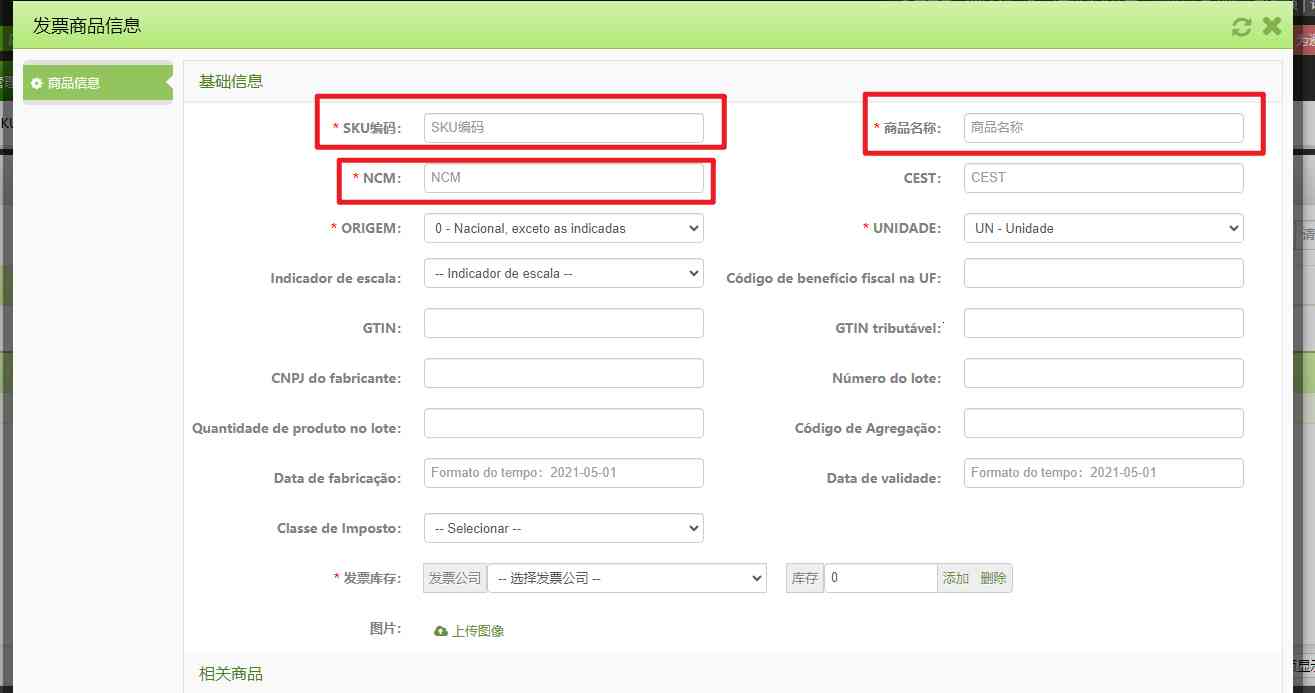
Task: Open the UNIDADE dropdown
Action: [1103, 228]
